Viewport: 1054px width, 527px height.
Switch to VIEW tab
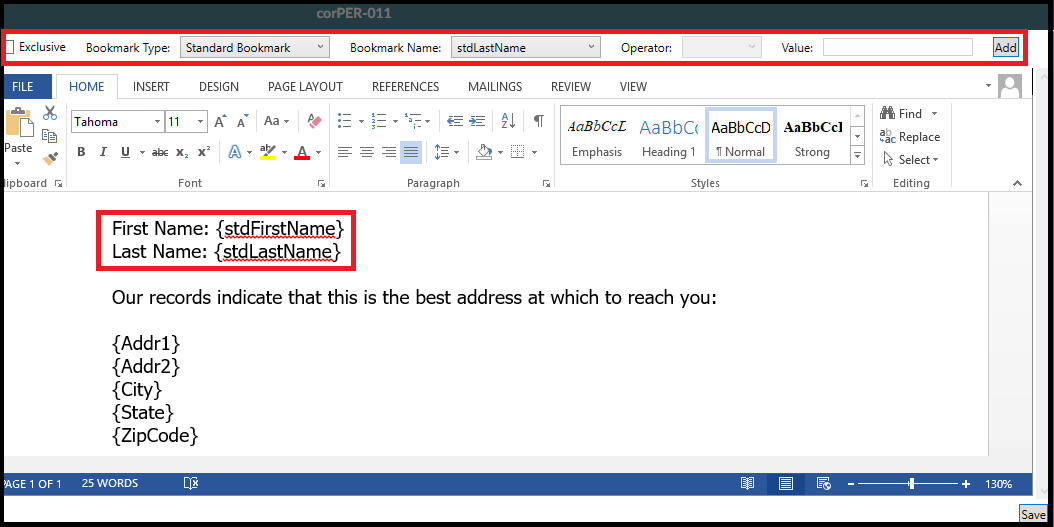pos(633,87)
